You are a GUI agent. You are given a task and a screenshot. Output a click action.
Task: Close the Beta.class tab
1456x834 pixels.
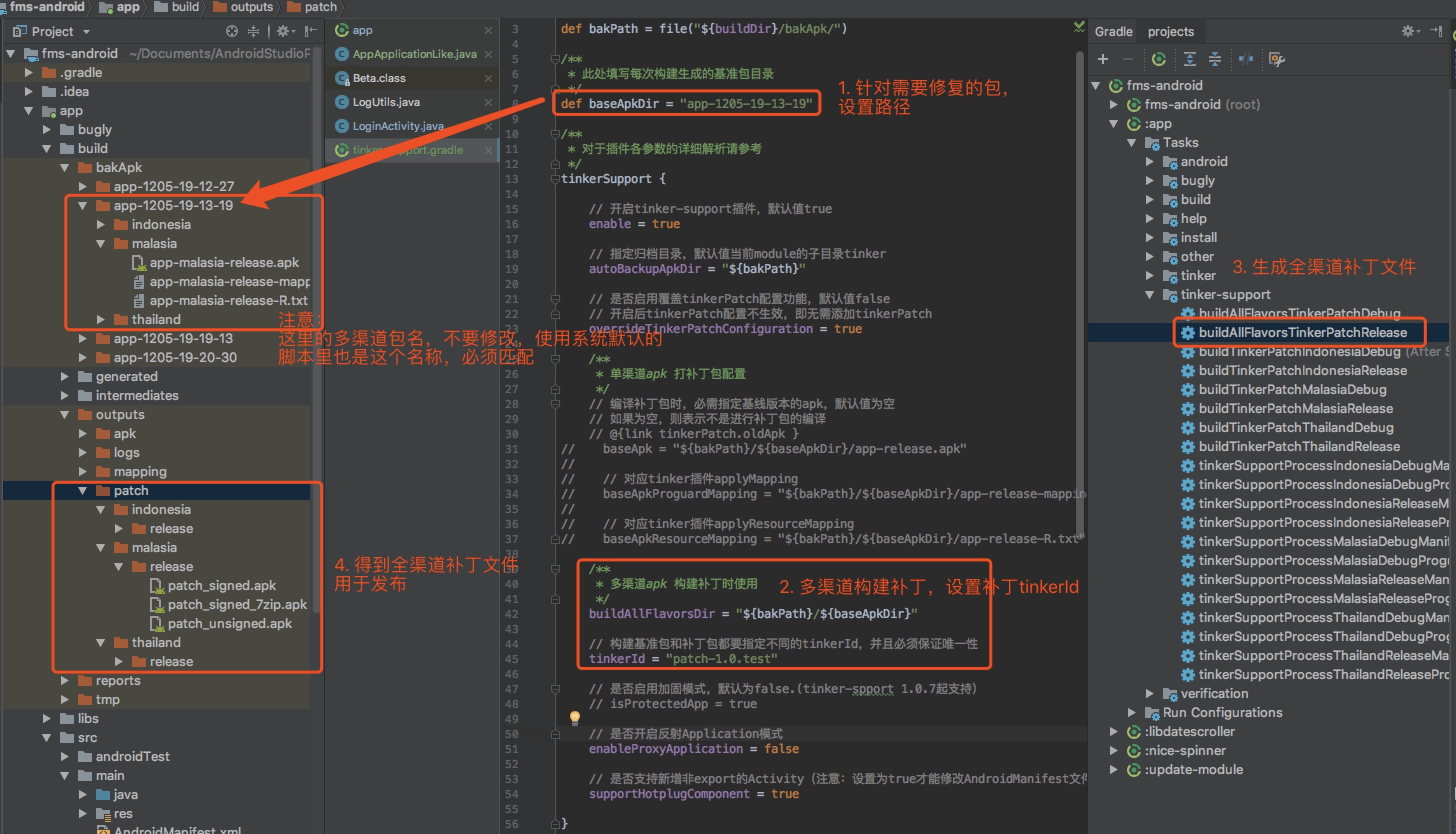(488, 78)
